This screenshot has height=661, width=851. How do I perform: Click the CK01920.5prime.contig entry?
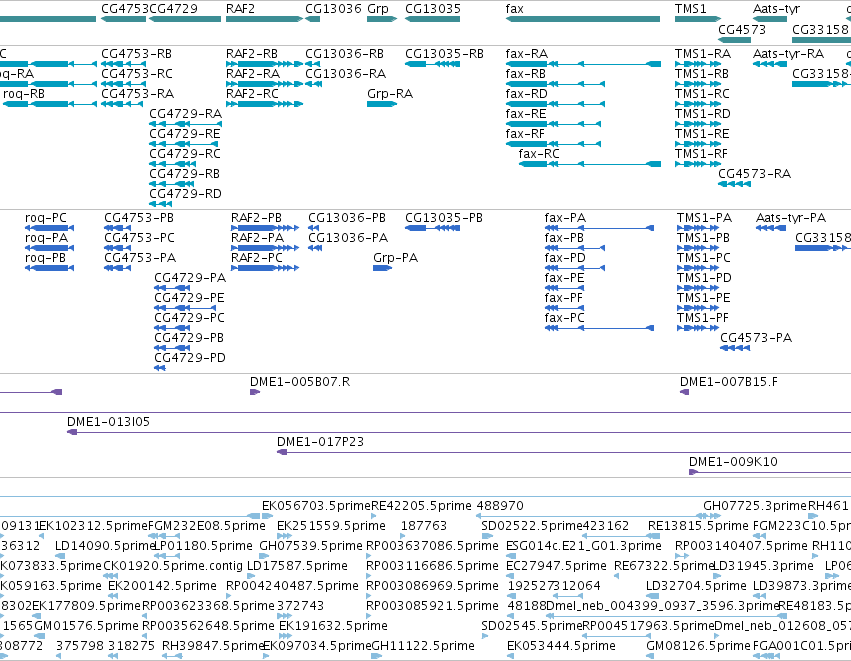point(173,566)
